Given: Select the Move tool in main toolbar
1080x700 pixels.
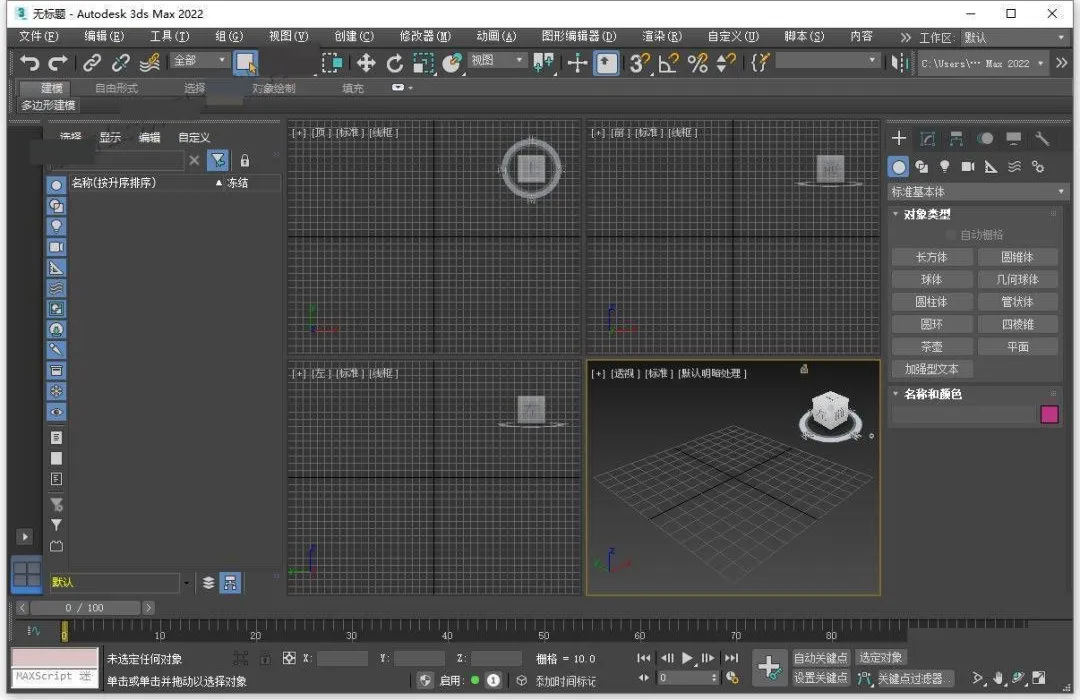Looking at the screenshot, I should coord(366,63).
